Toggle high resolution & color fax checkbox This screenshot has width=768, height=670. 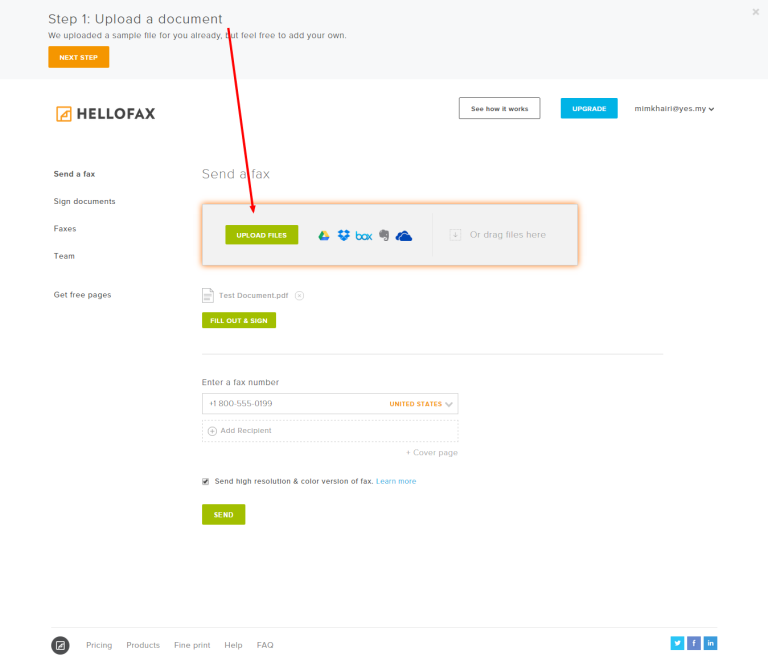coord(206,481)
